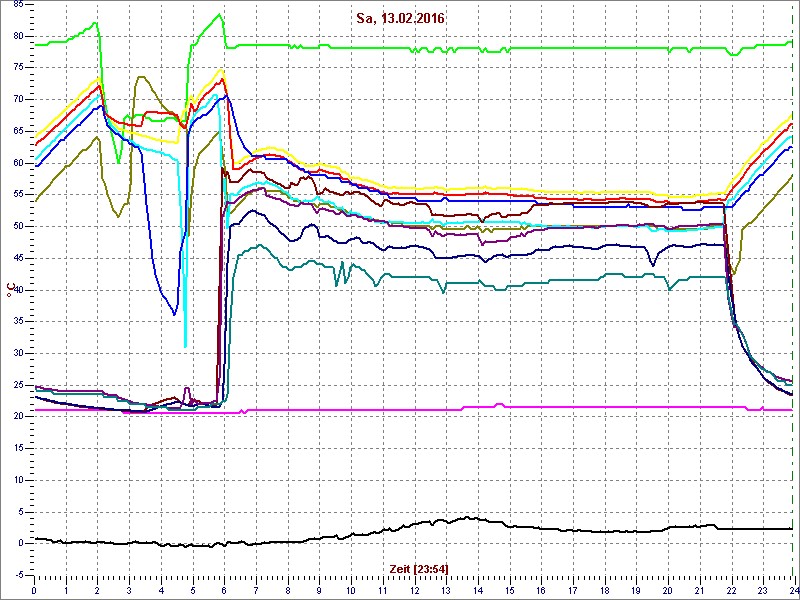Click the "55" value on the temperature axis
Viewport: 800px width, 600px height.
(x=18, y=195)
